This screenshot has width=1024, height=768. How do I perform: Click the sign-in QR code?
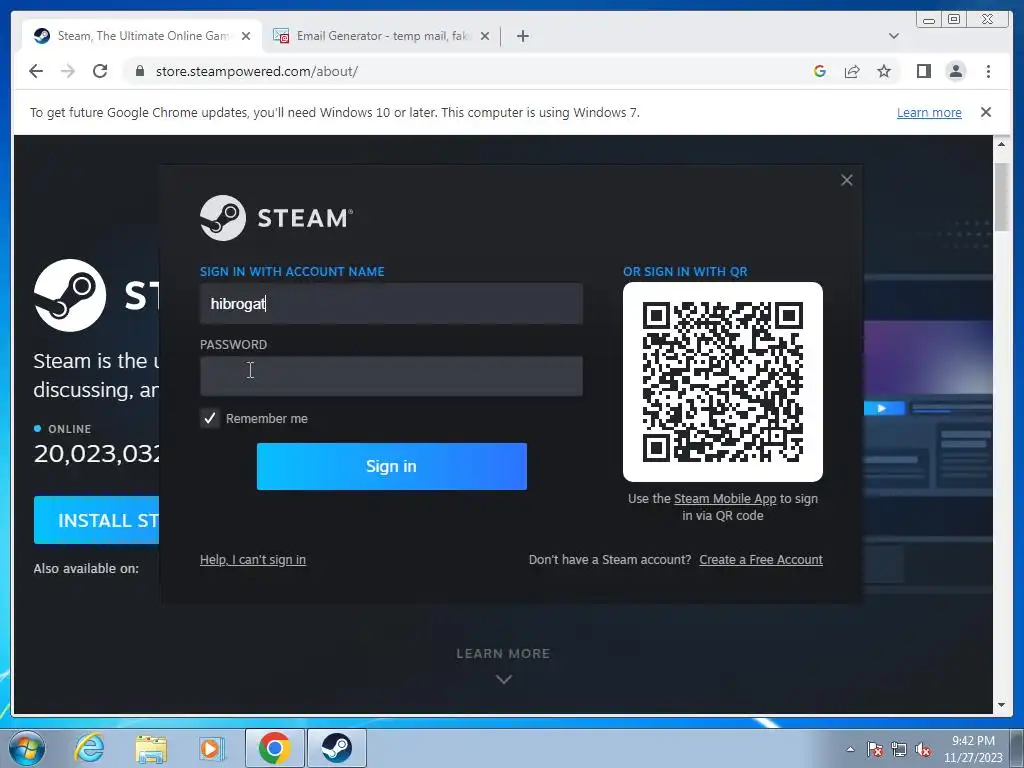(722, 382)
